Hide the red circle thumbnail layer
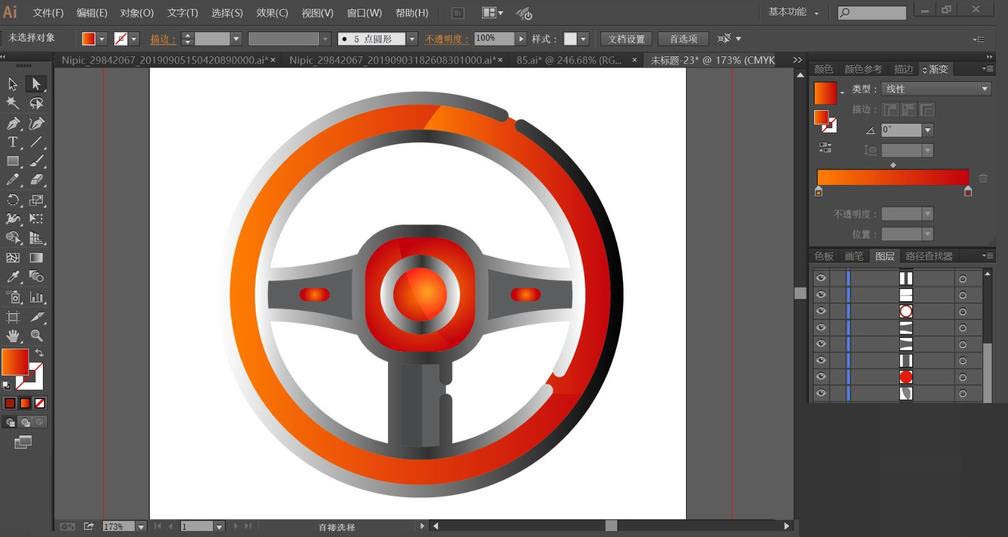The image size is (1008, 537). coord(820,377)
